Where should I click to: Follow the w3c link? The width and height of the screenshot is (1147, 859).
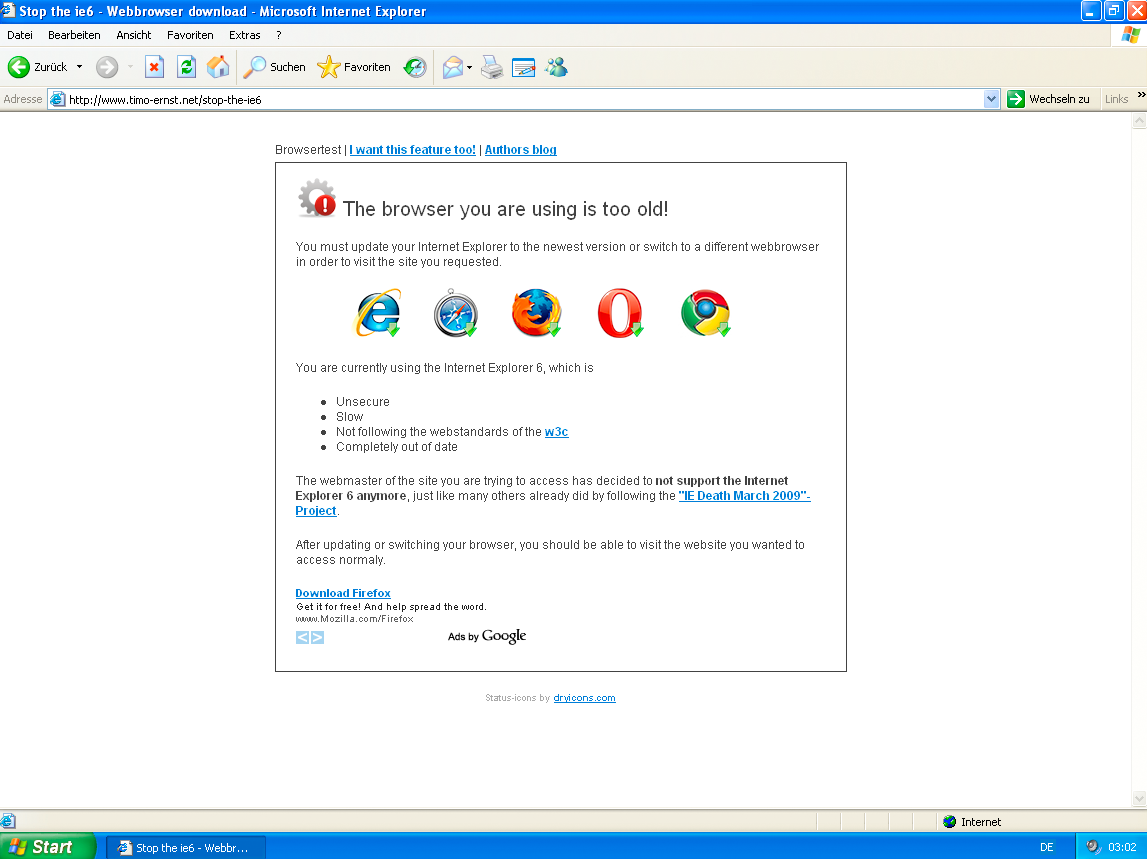tap(557, 432)
